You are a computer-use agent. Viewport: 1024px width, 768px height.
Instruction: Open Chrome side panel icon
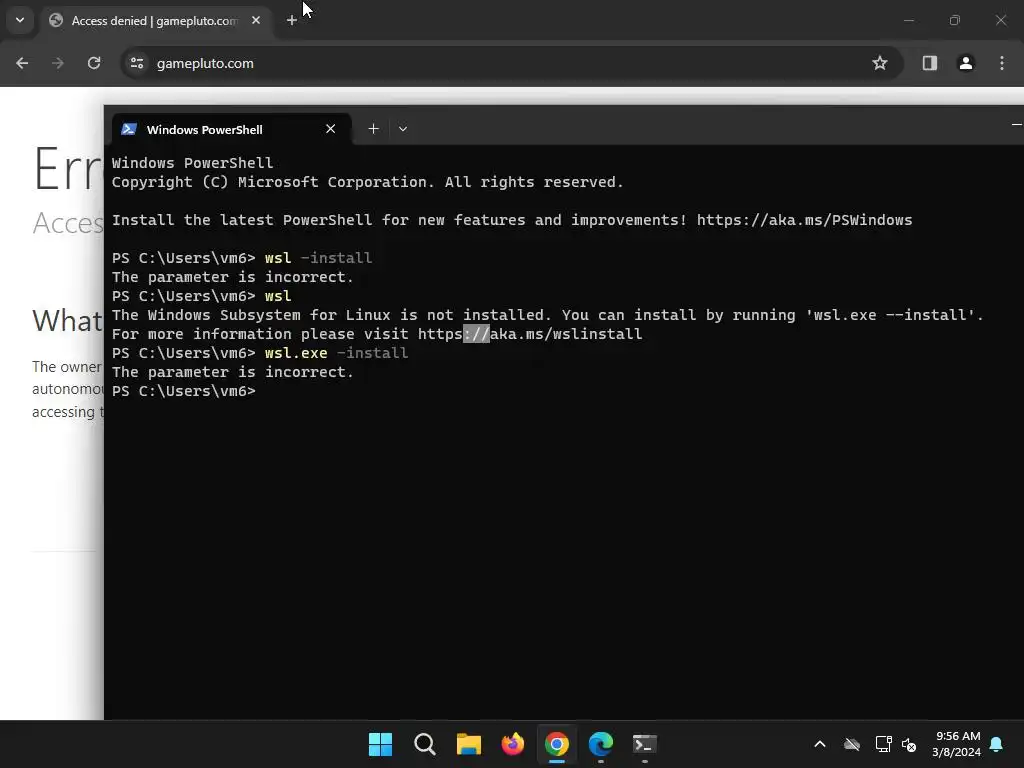pyautogui.click(x=930, y=63)
